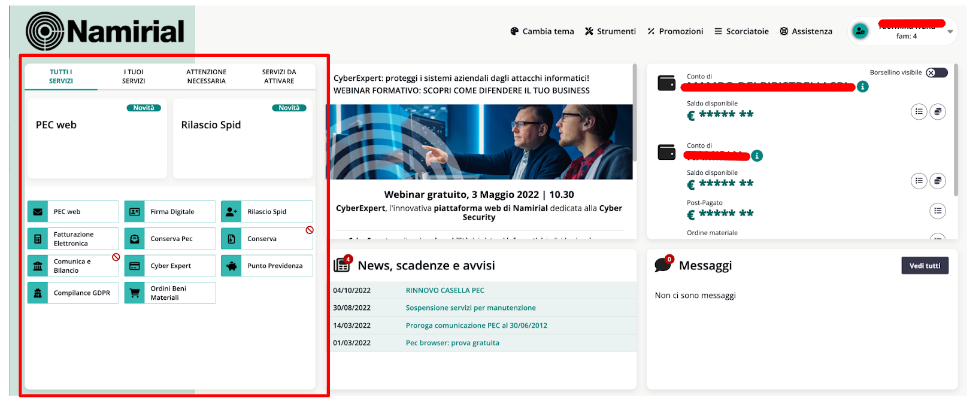Click the Vedi tutti button
The image size is (980, 411).
[x=924, y=266]
